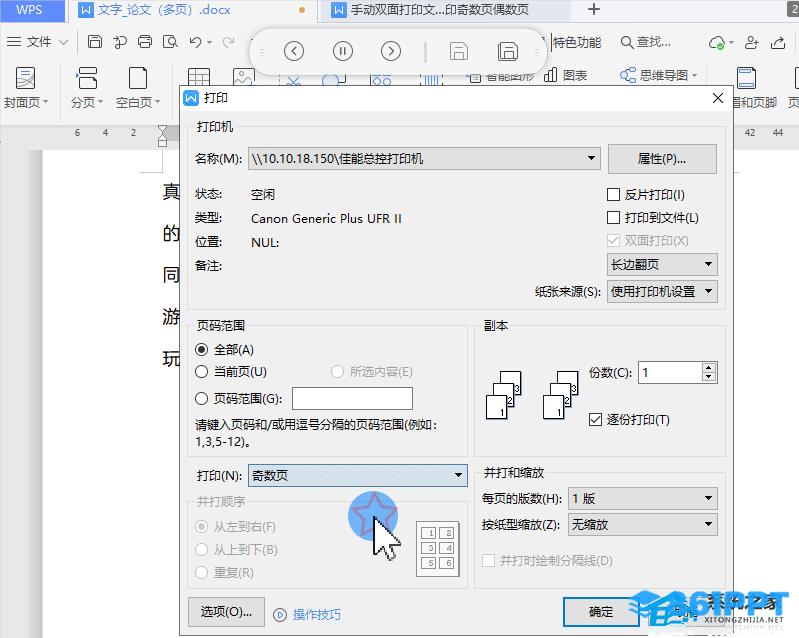Image resolution: width=799 pixels, height=638 pixels.
Task: Confirm printing with OK button
Action: [x=601, y=612]
